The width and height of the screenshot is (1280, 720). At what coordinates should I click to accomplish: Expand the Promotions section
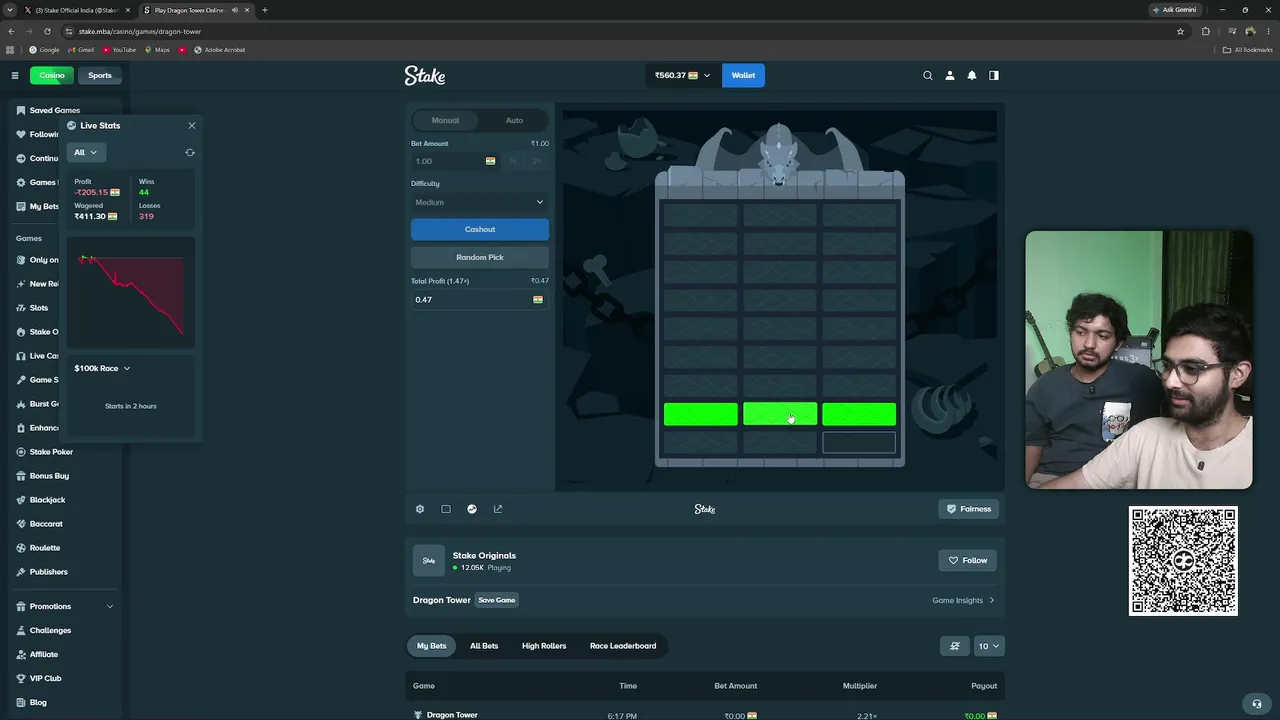[x=65, y=606]
